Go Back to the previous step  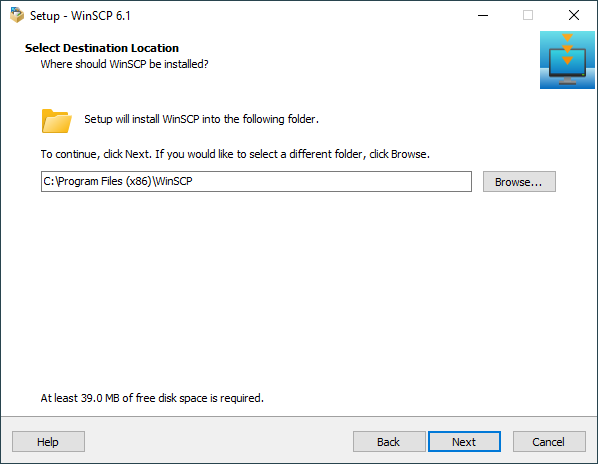(389, 442)
